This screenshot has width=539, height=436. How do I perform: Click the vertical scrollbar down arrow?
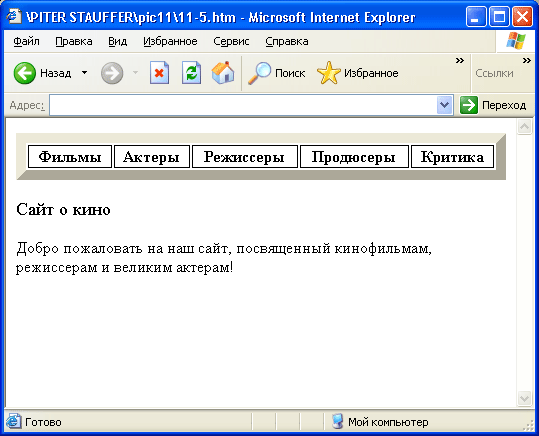coord(524,399)
